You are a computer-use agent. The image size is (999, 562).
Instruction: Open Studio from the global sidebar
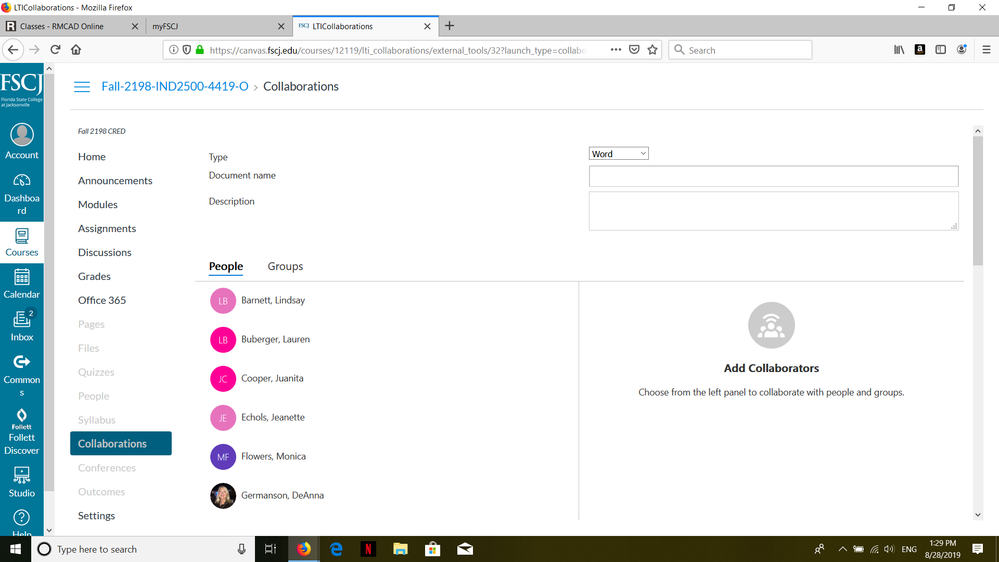coord(21,481)
